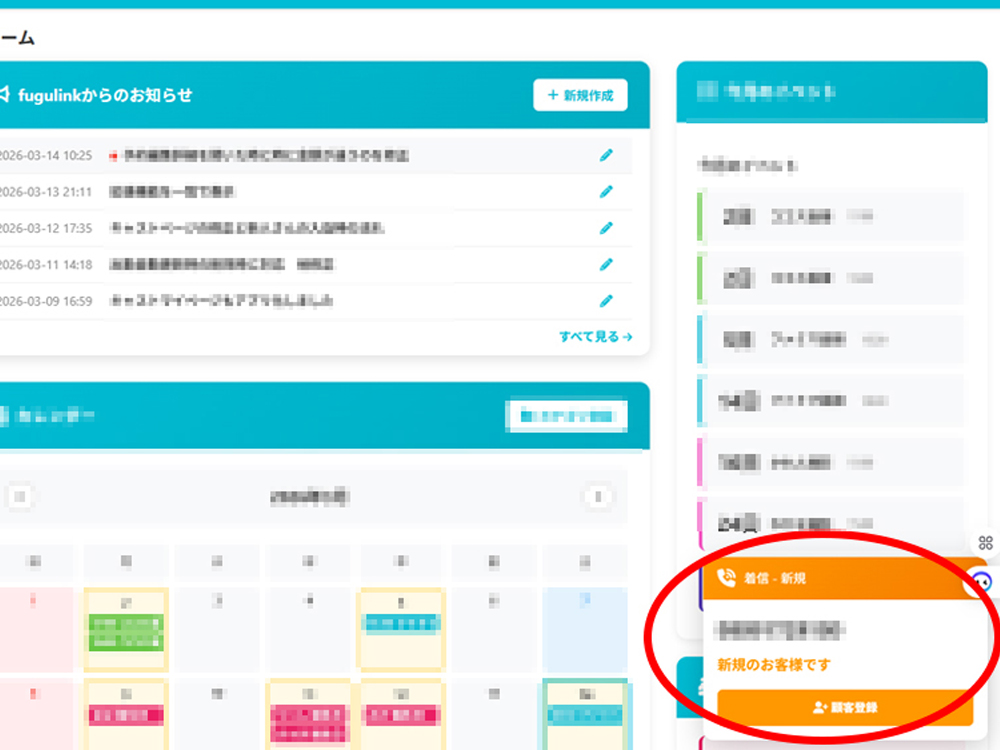Advance the calendar to the next month

tap(598, 496)
